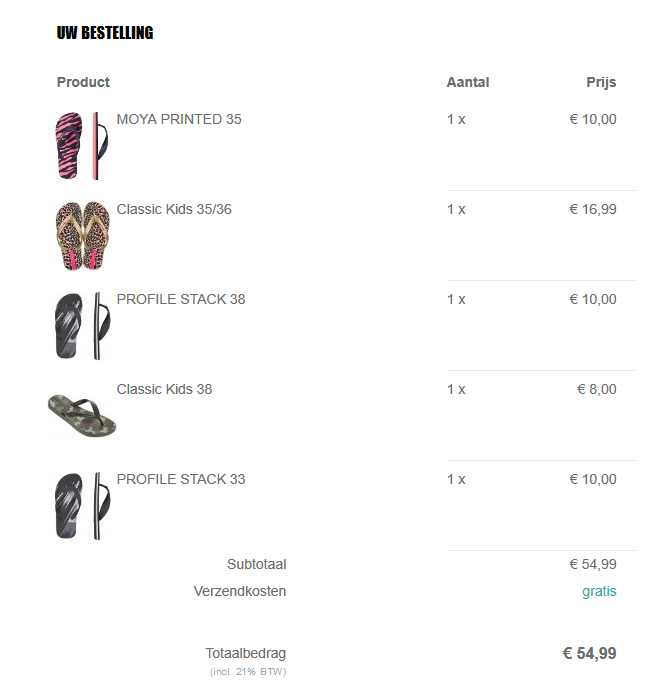This screenshot has width=669, height=687.
Task: Click the € 8,00 price of Classic Kids 38
Action: (x=597, y=390)
